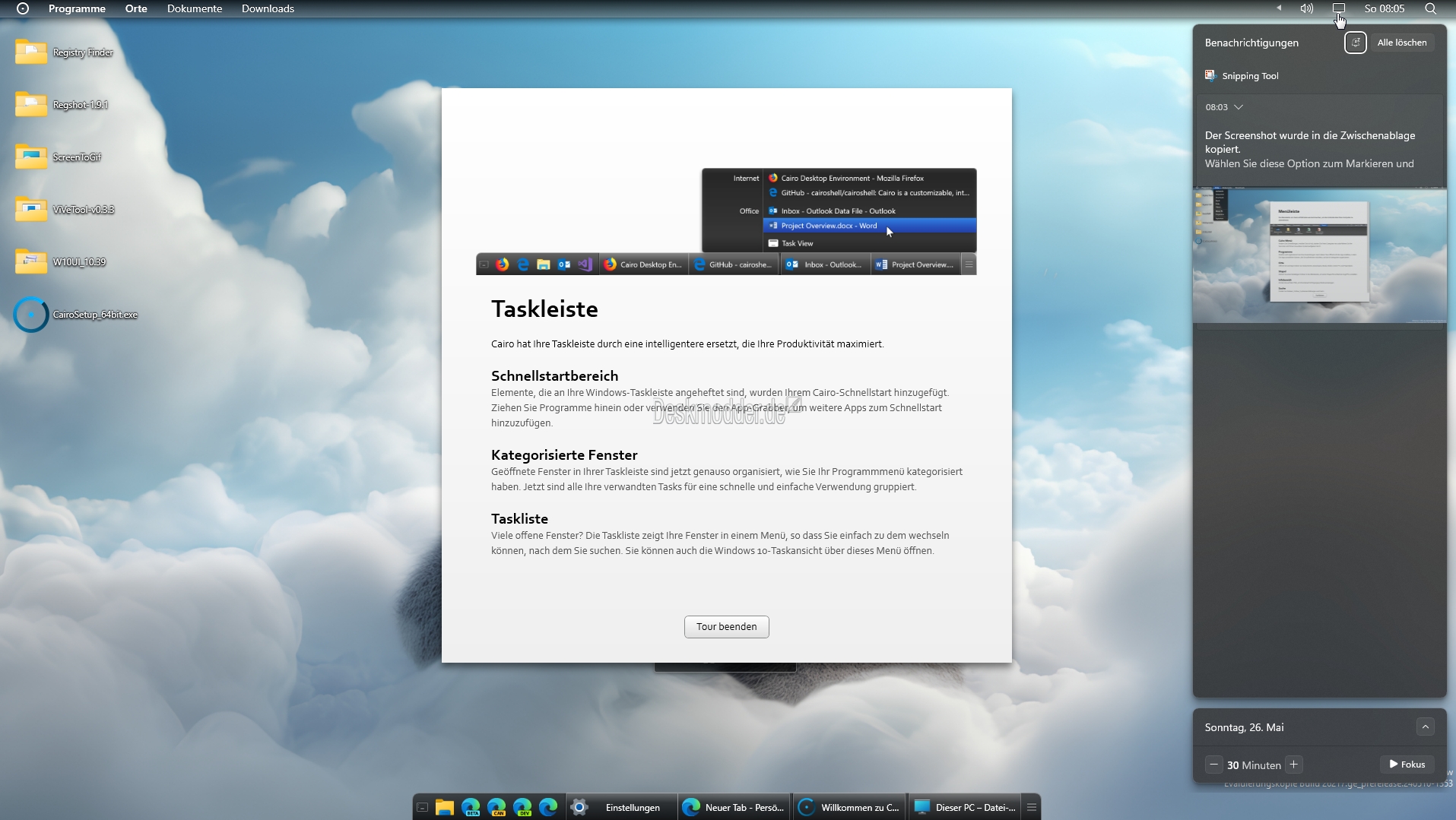The width and height of the screenshot is (1456, 820).
Task: Expand the 08:03 notification chevron
Action: [1239, 107]
